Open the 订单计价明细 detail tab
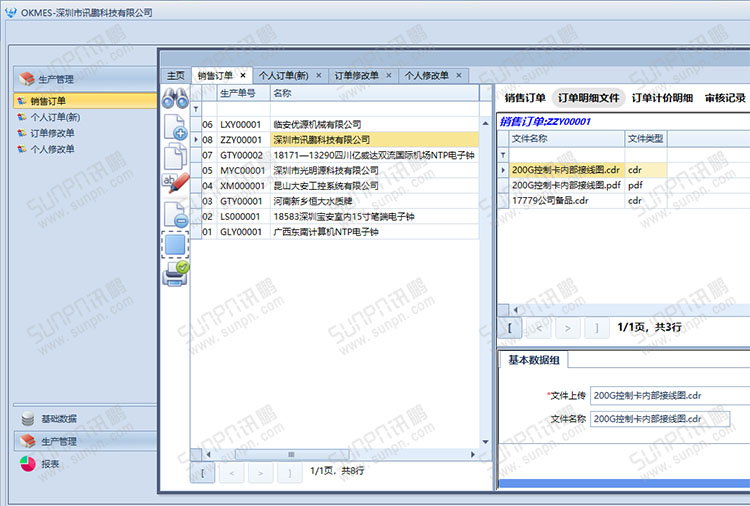750x506 pixels. pyautogui.click(x=662, y=98)
